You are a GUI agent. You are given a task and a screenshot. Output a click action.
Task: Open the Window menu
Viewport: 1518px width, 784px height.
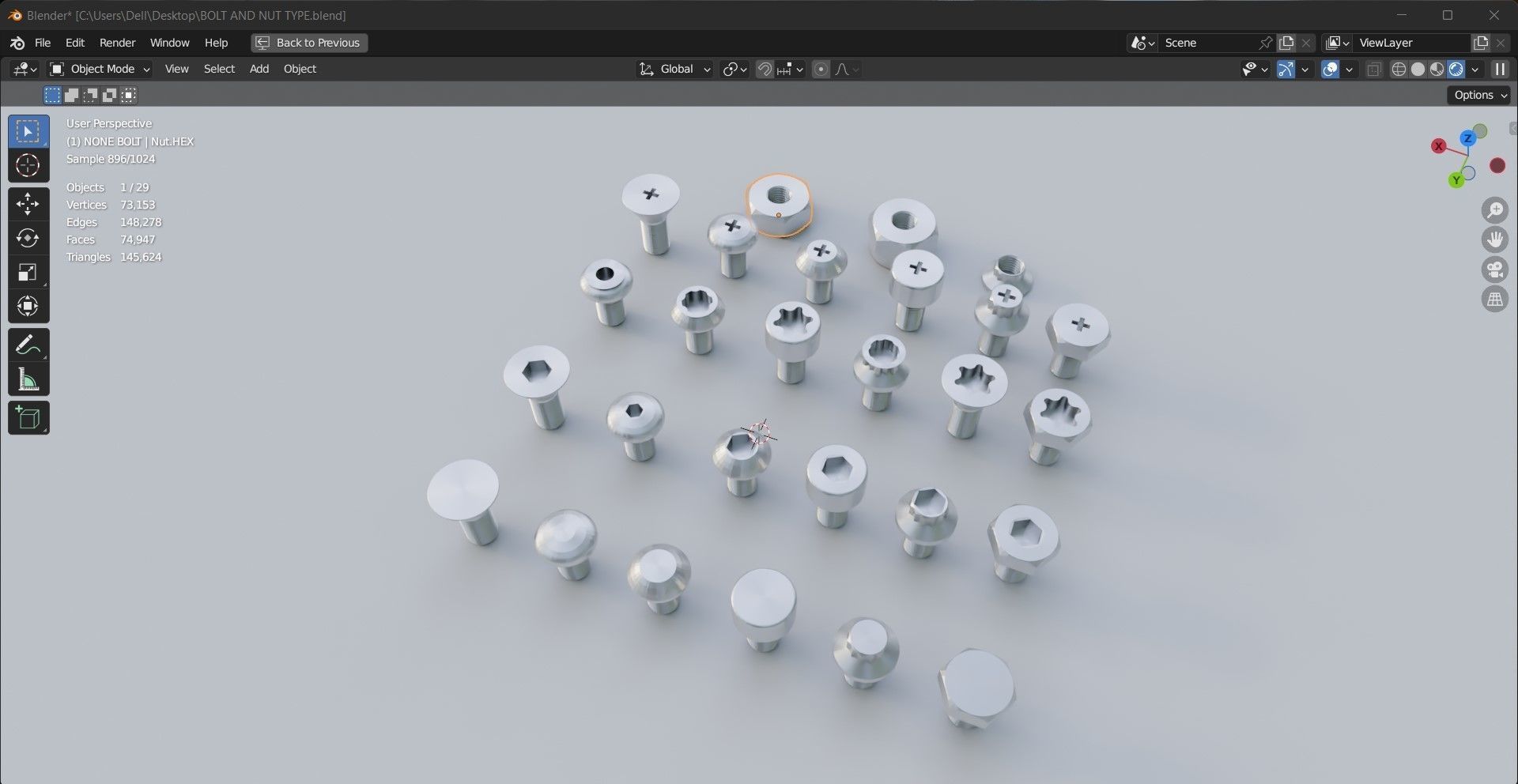click(169, 43)
